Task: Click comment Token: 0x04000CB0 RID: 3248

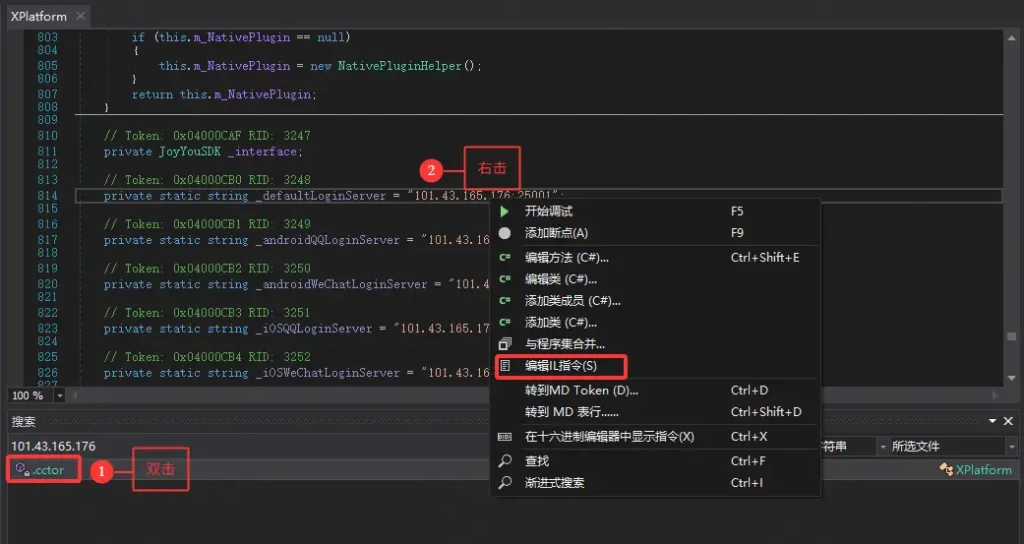Action: pyautogui.click(x=207, y=180)
